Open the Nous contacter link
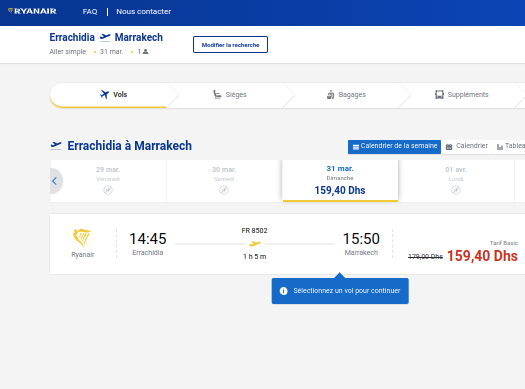 144,12
